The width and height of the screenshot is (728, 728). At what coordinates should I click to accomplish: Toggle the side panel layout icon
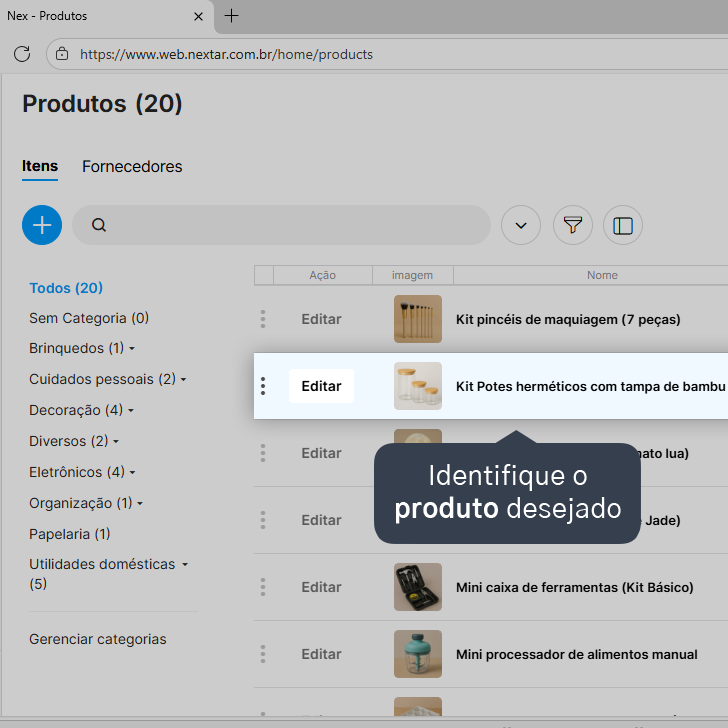click(623, 225)
